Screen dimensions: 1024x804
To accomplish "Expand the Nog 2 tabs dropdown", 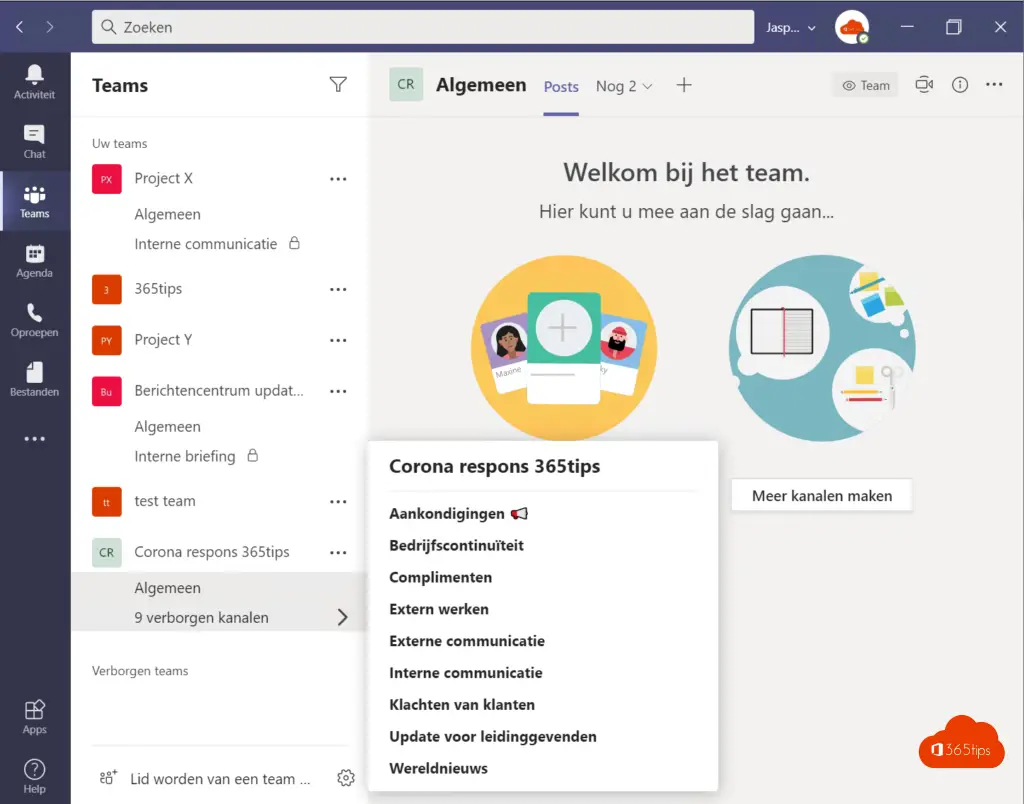I will pos(624,86).
